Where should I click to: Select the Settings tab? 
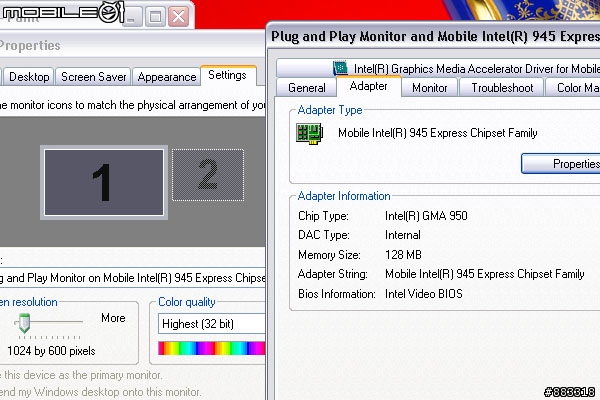point(228,75)
